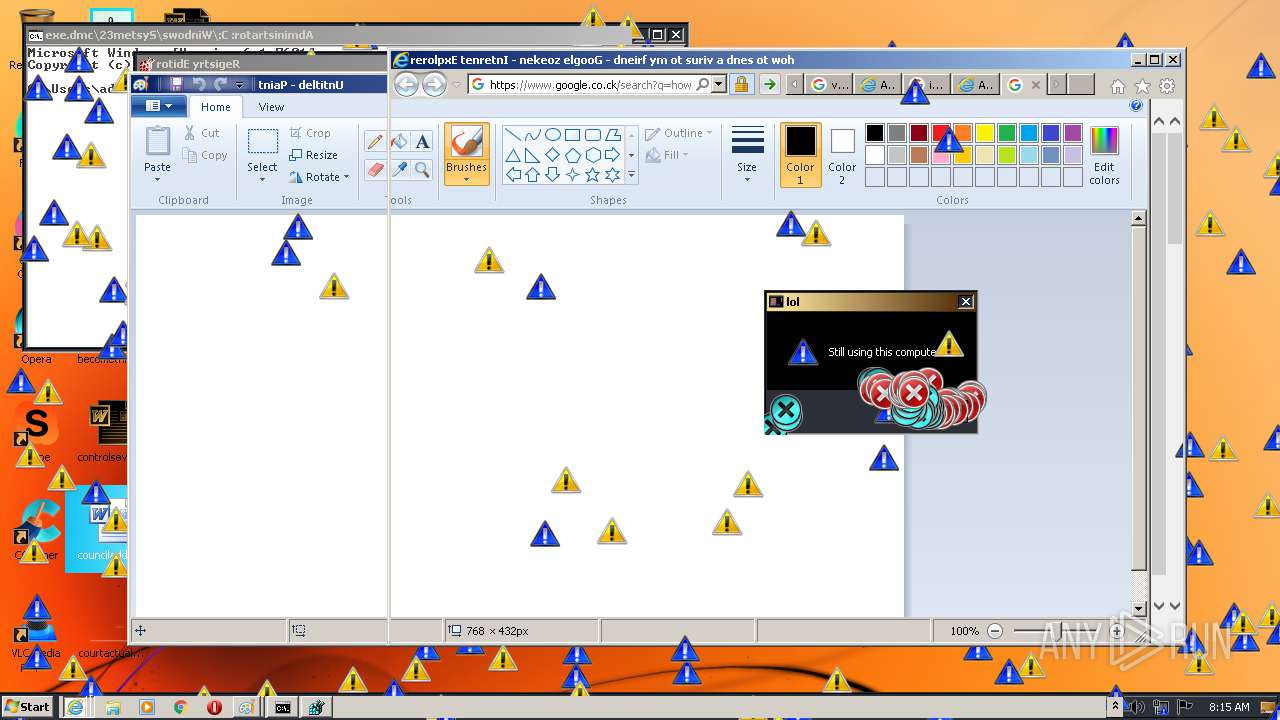The height and width of the screenshot is (720, 1280).
Task: Click the command prompt taskbar button
Action: click(x=283, y=707)
